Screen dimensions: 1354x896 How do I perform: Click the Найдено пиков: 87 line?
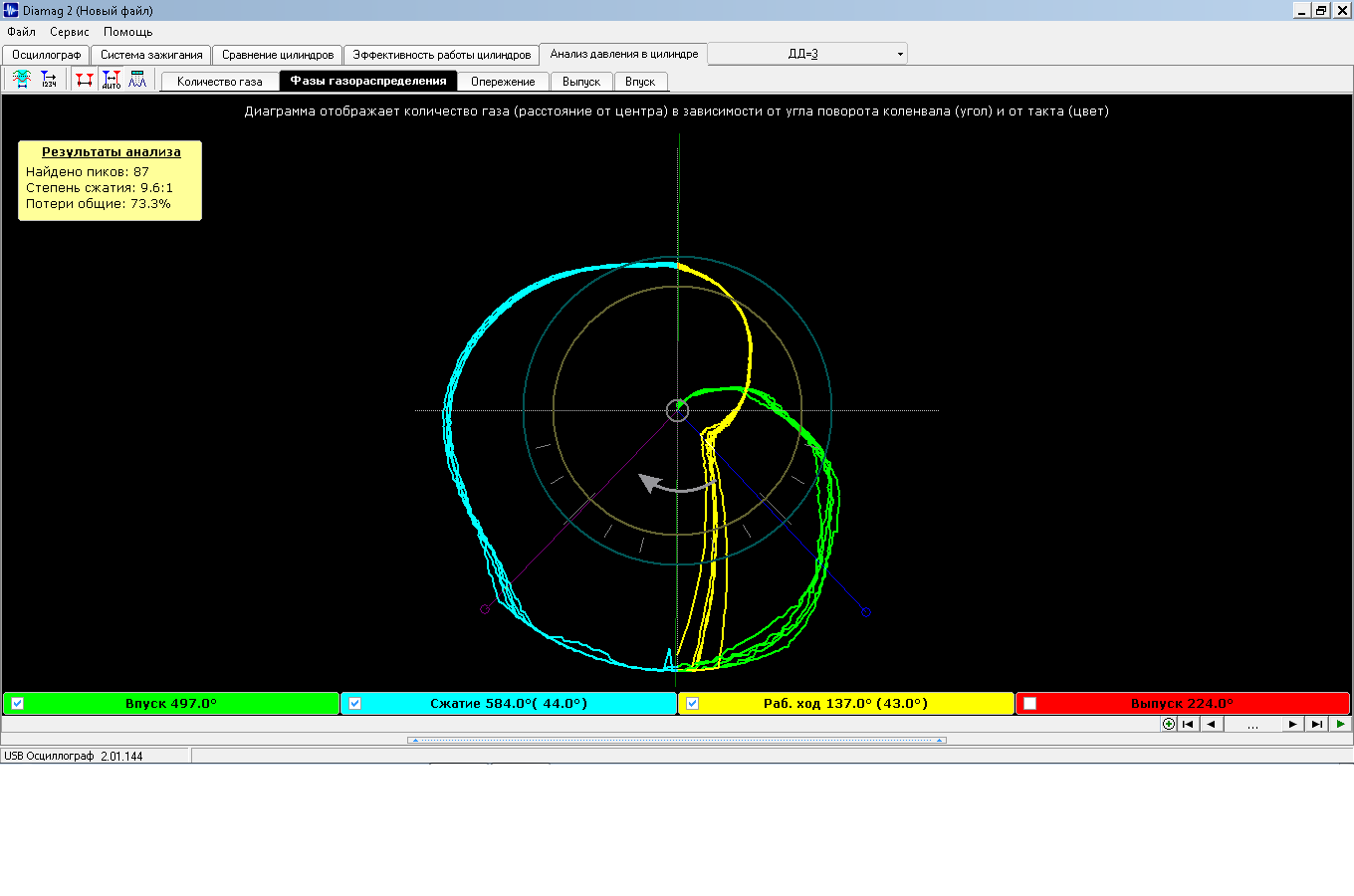pos(88,172)
